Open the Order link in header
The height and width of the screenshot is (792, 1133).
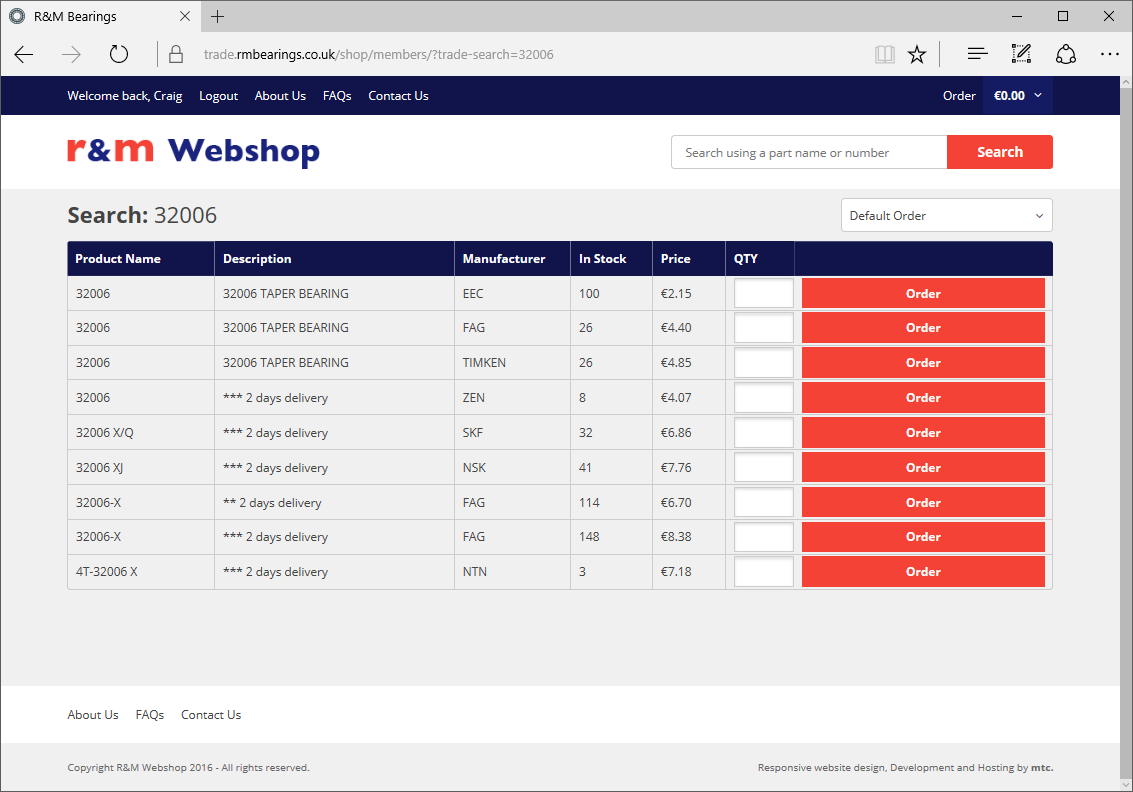click(x=959, y=95)
